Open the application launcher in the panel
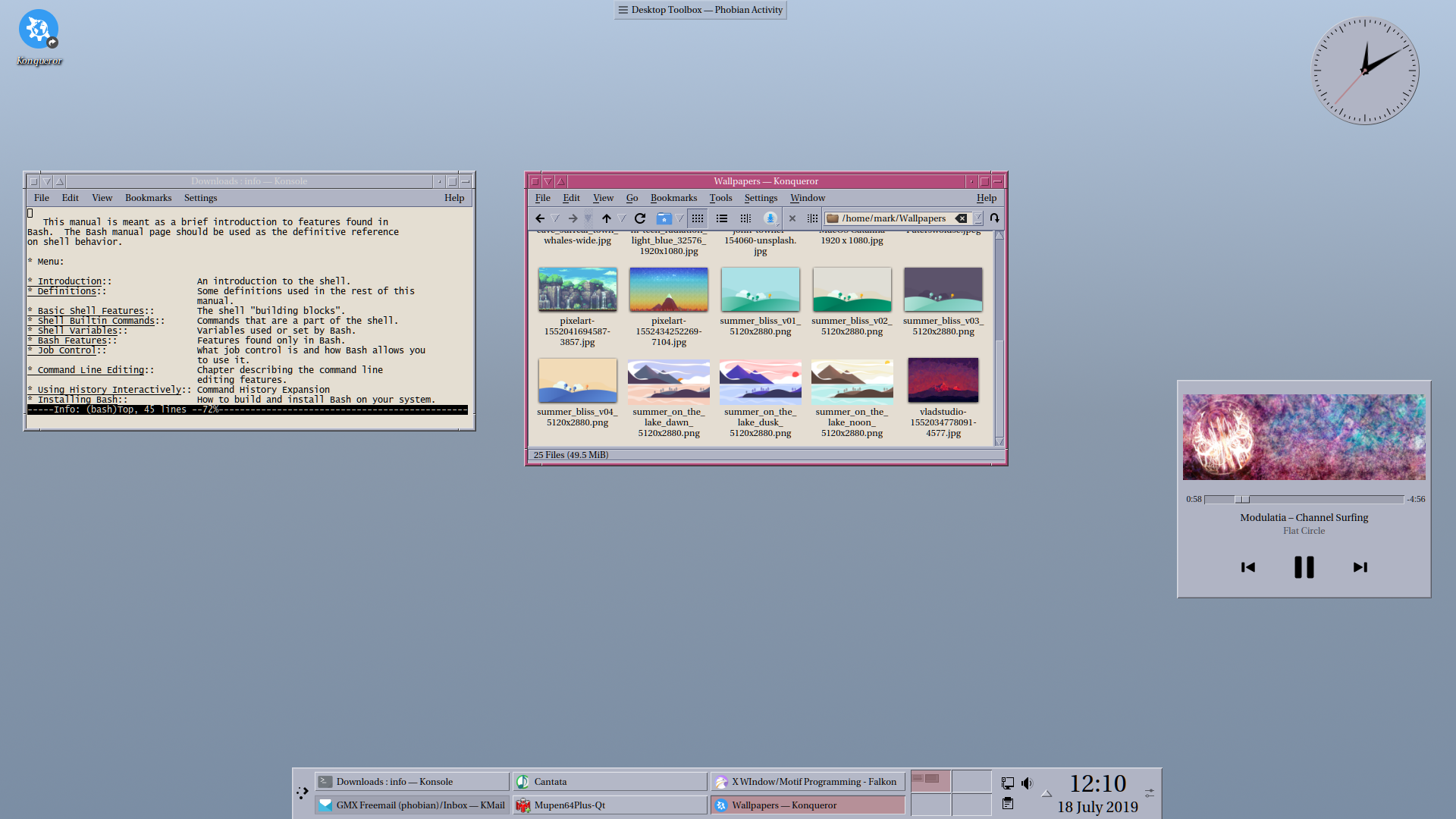1456x819 pixels. pos(303,793)
